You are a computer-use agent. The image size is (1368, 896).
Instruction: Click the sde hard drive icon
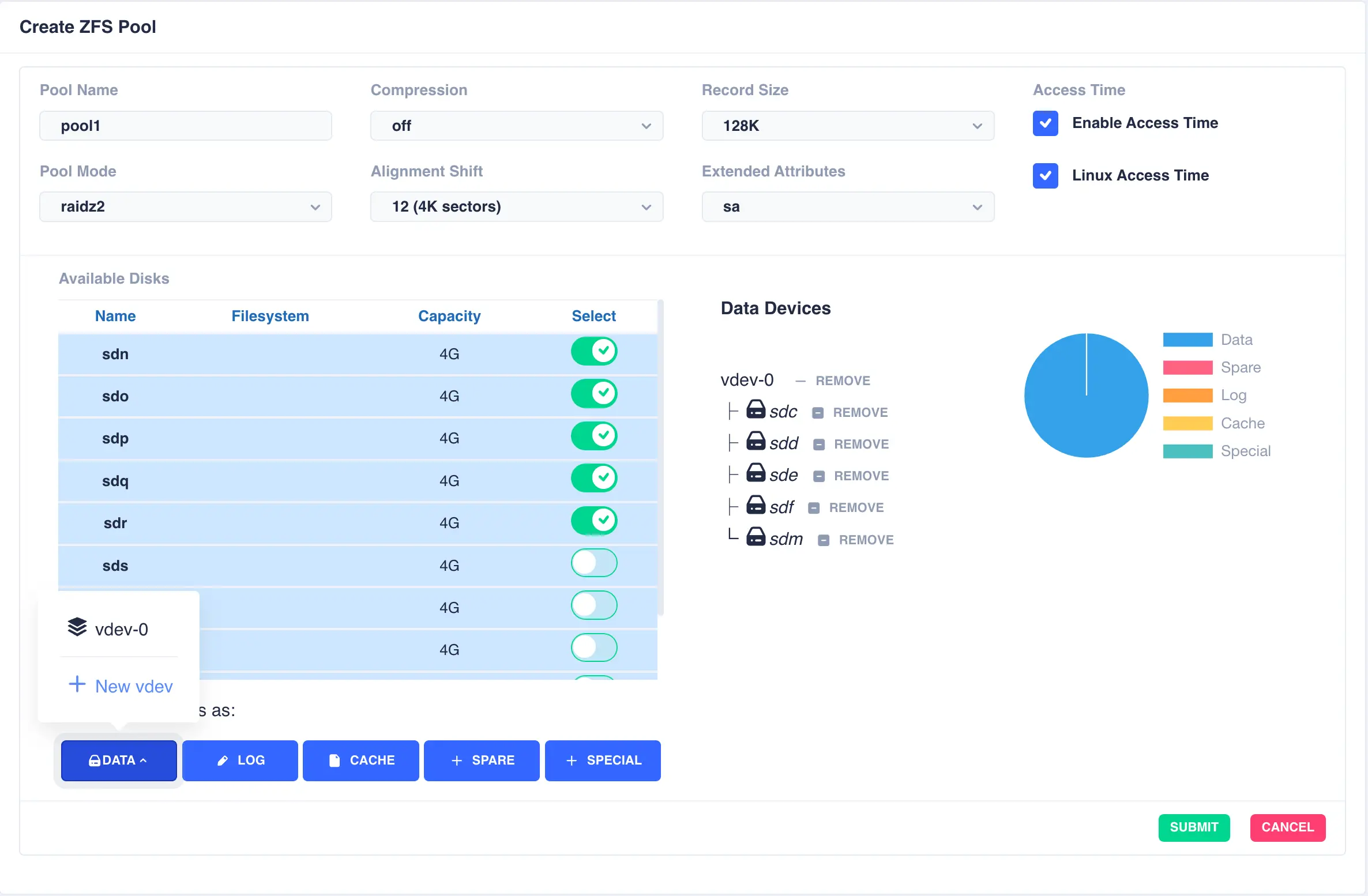pyautogui.click(x=756, y=473)
